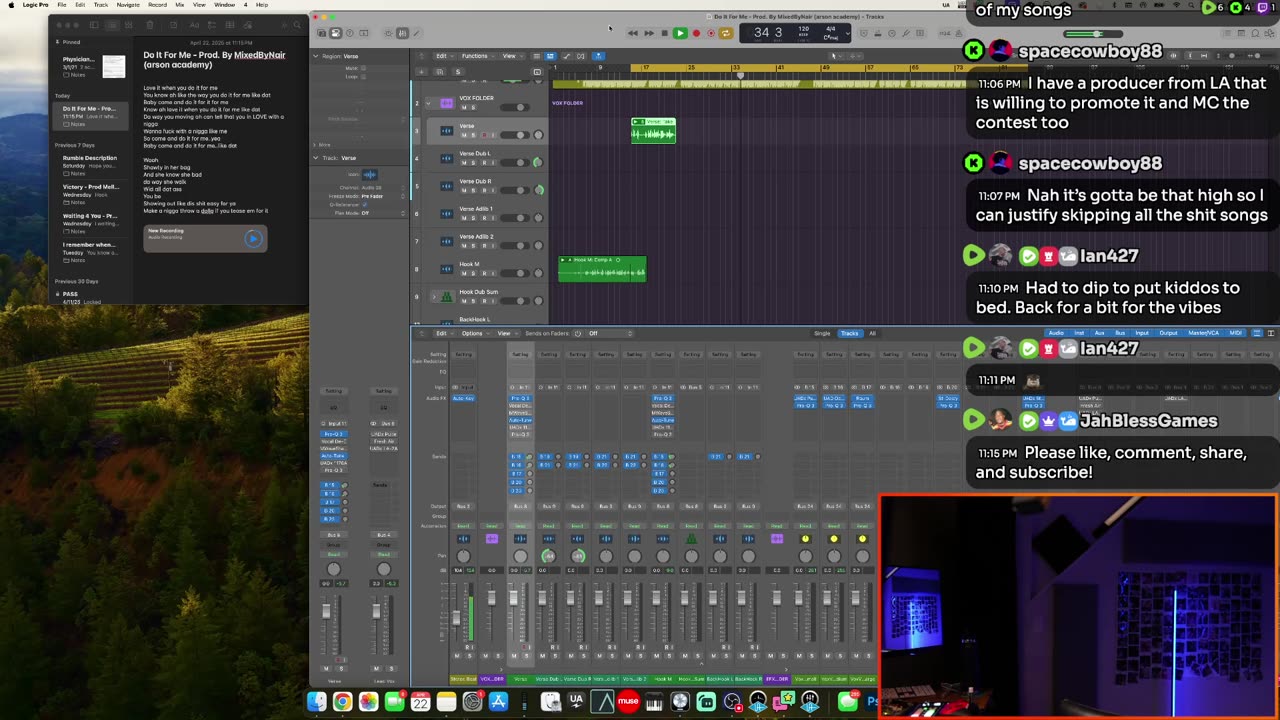The image size is (1280, 720).
Task: Collapse the Track: Verse inspector section
Action: pos(317,158)
